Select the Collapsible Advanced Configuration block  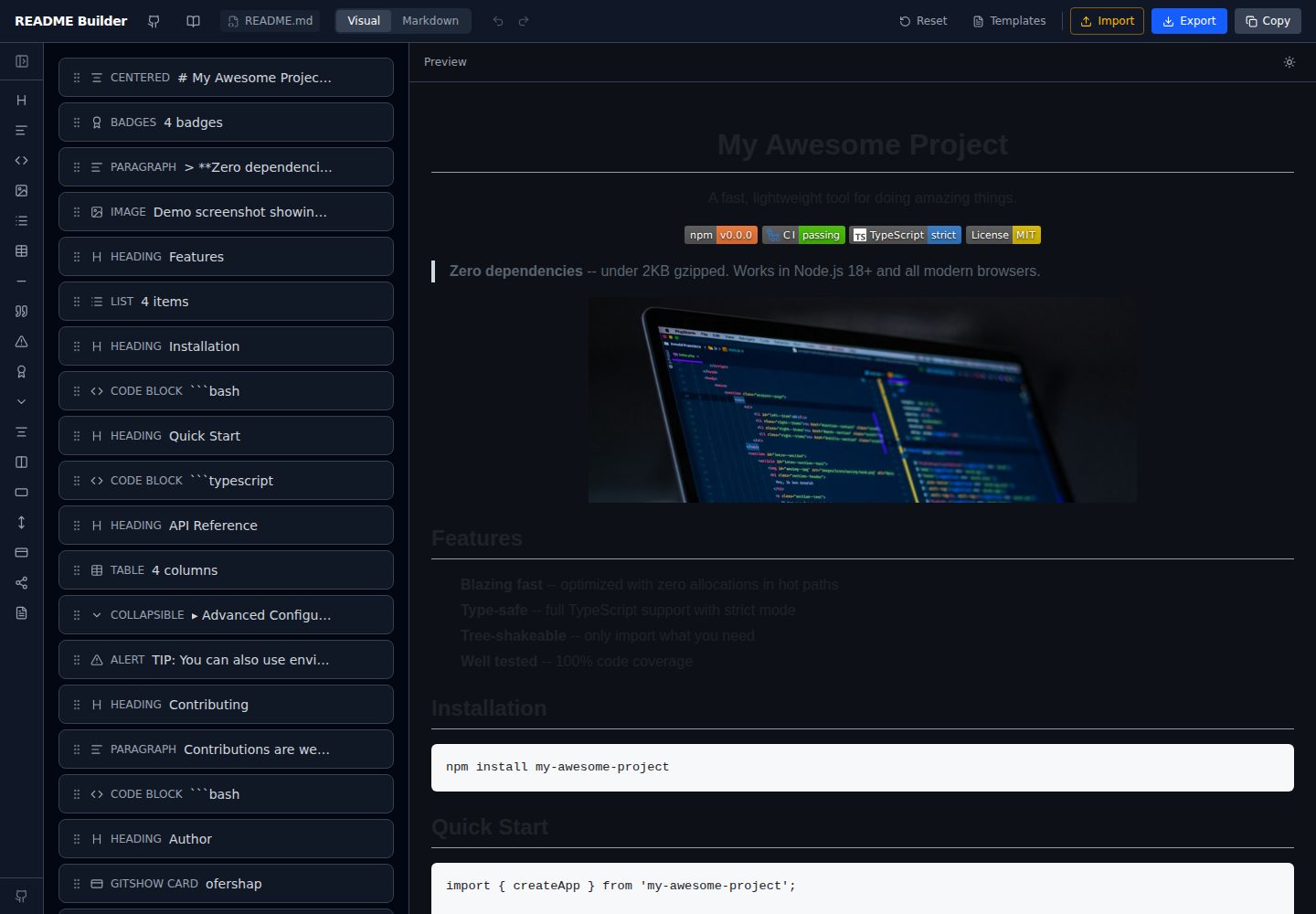coord(226,615)
